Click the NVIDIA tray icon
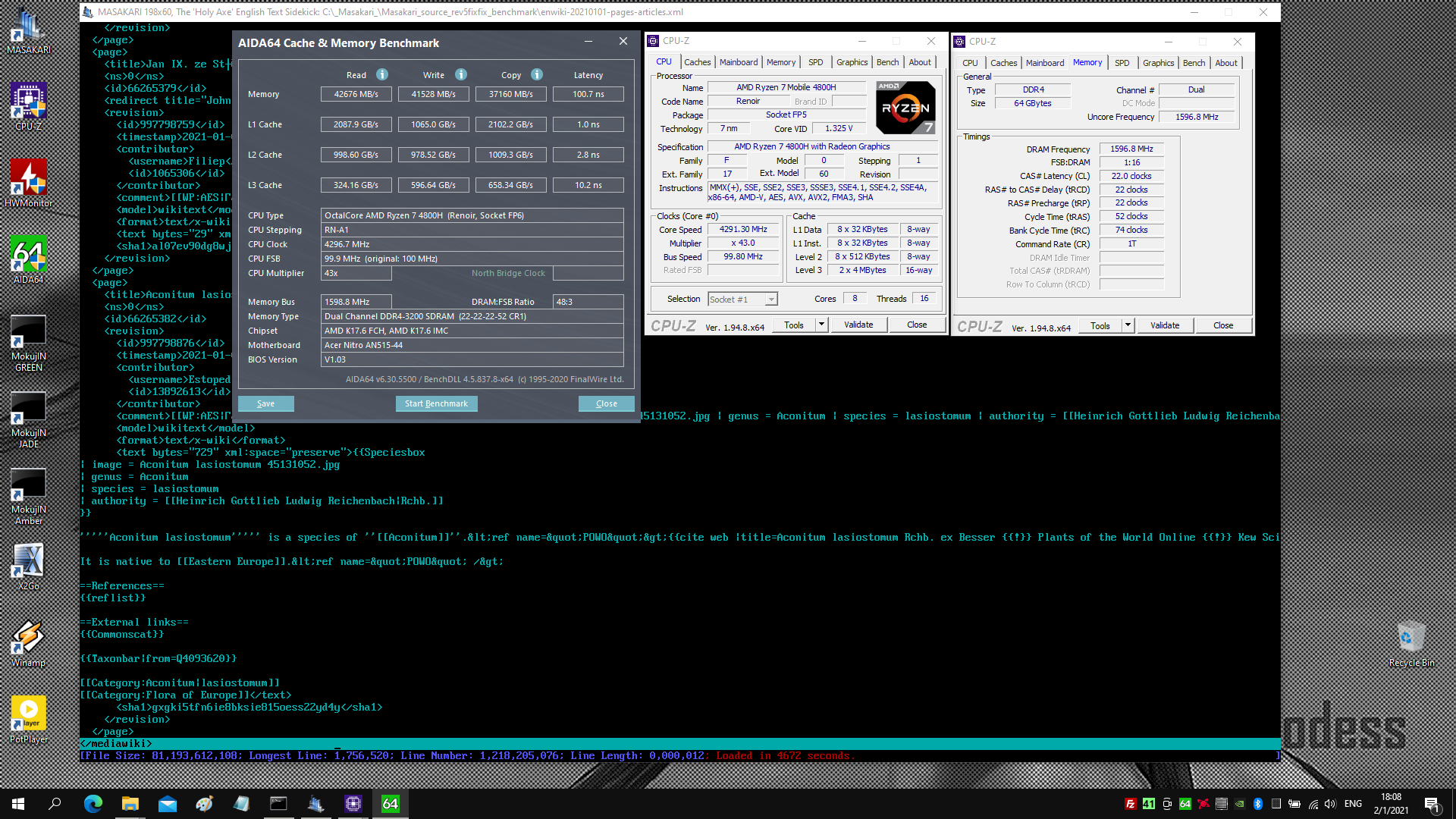The height and width of the screenshot is (819, 1456). 1239,804
